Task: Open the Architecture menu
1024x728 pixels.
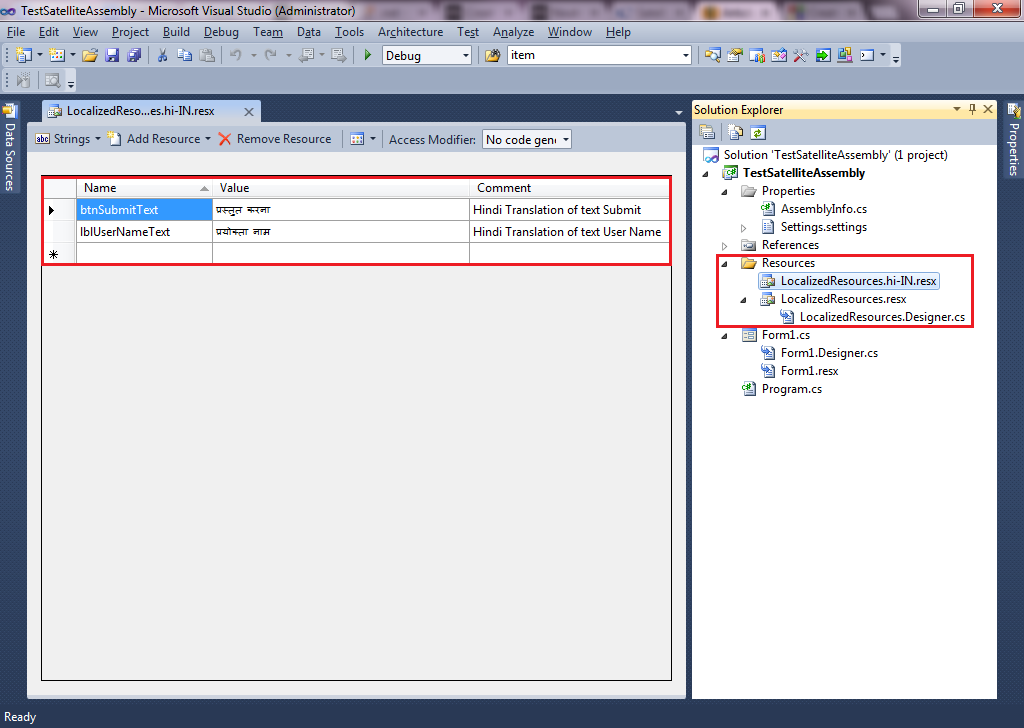Action: click(x=410, y=32)
